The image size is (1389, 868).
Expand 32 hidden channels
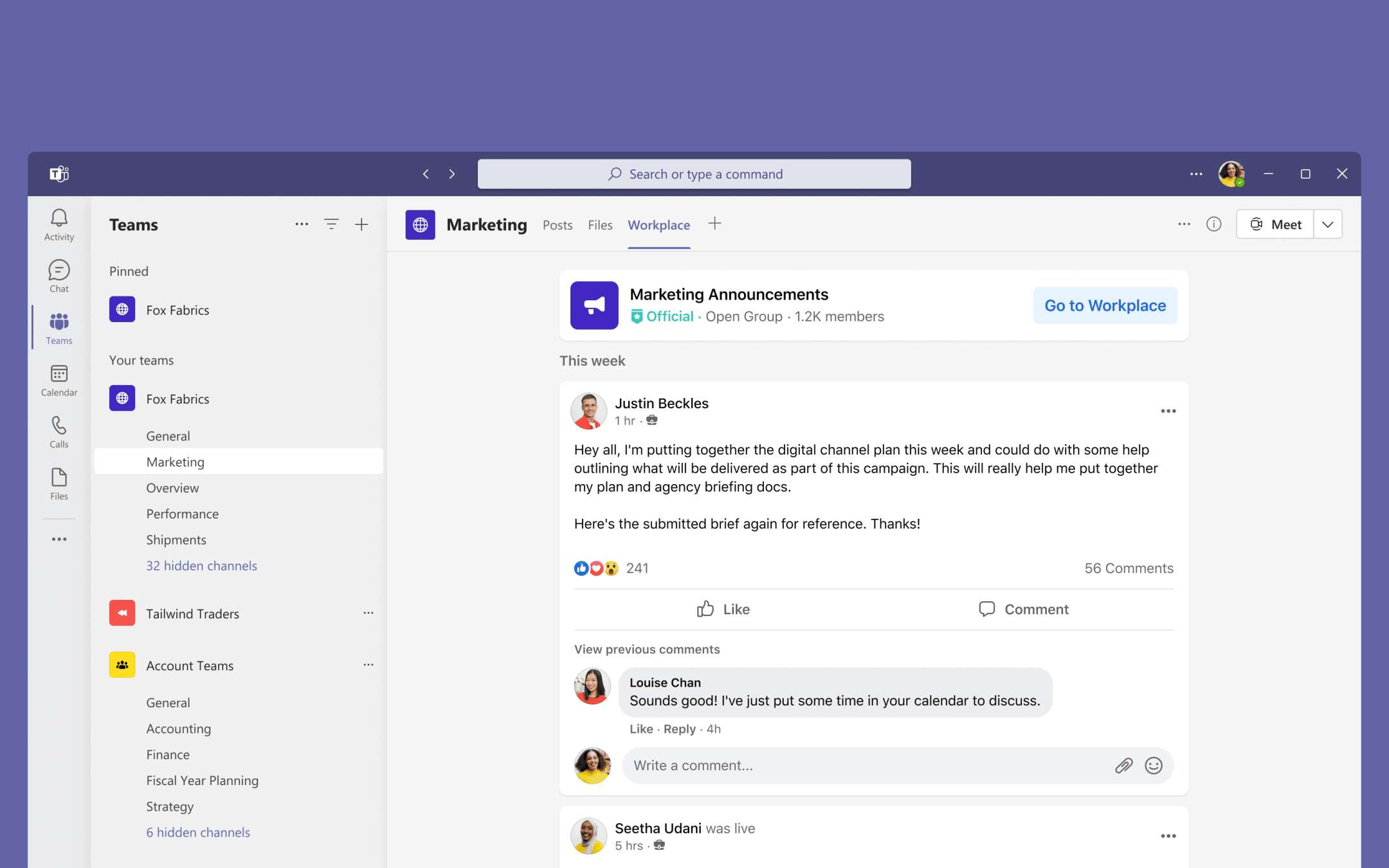[201, 565]
